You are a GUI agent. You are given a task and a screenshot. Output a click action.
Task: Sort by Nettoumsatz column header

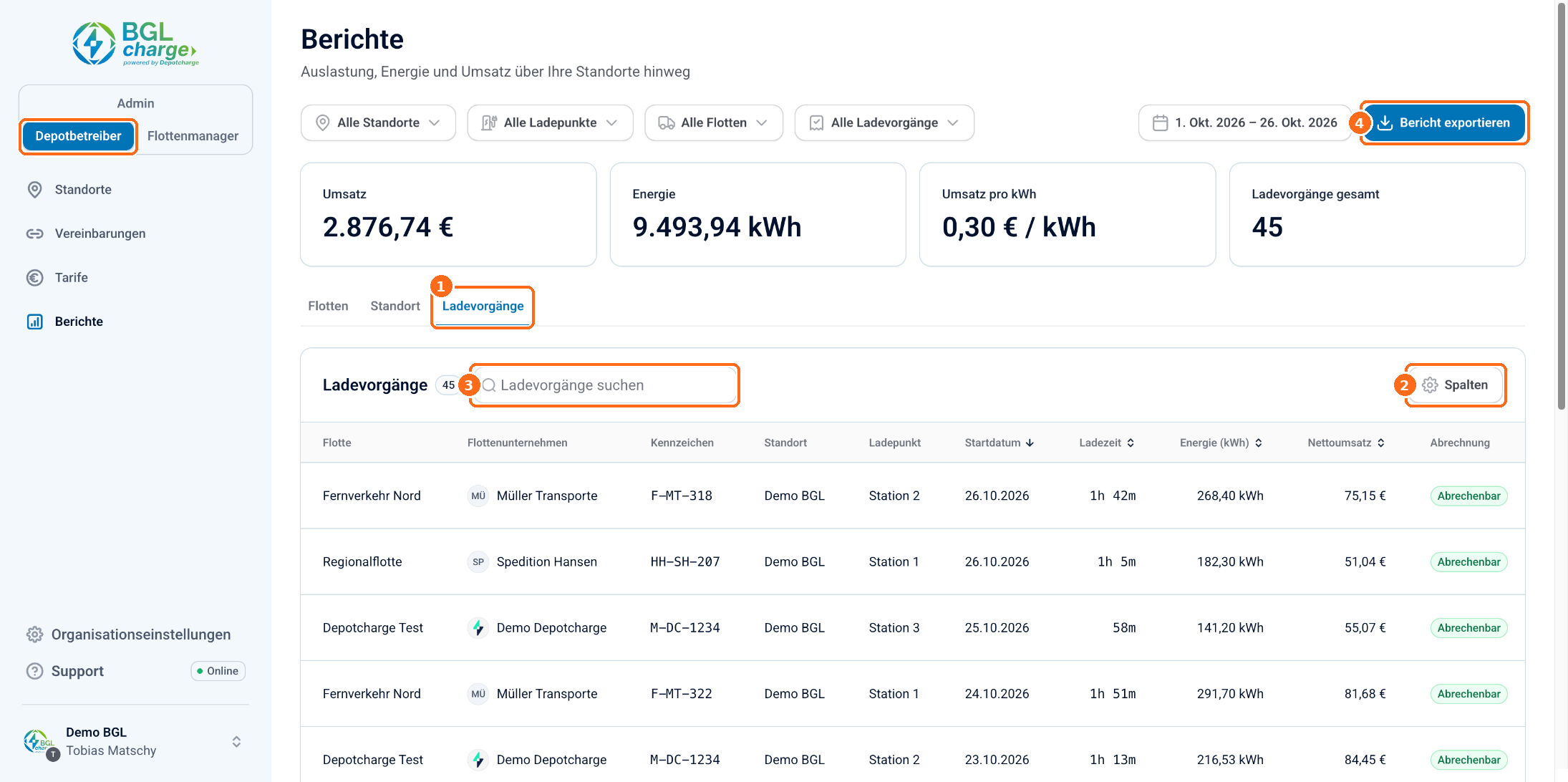click(1346, 443)
